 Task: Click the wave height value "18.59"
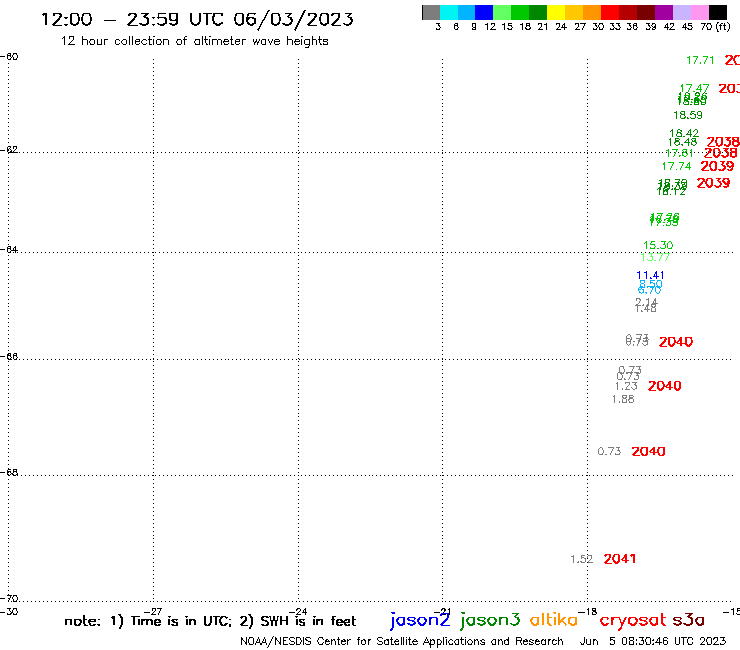[688, 115]
